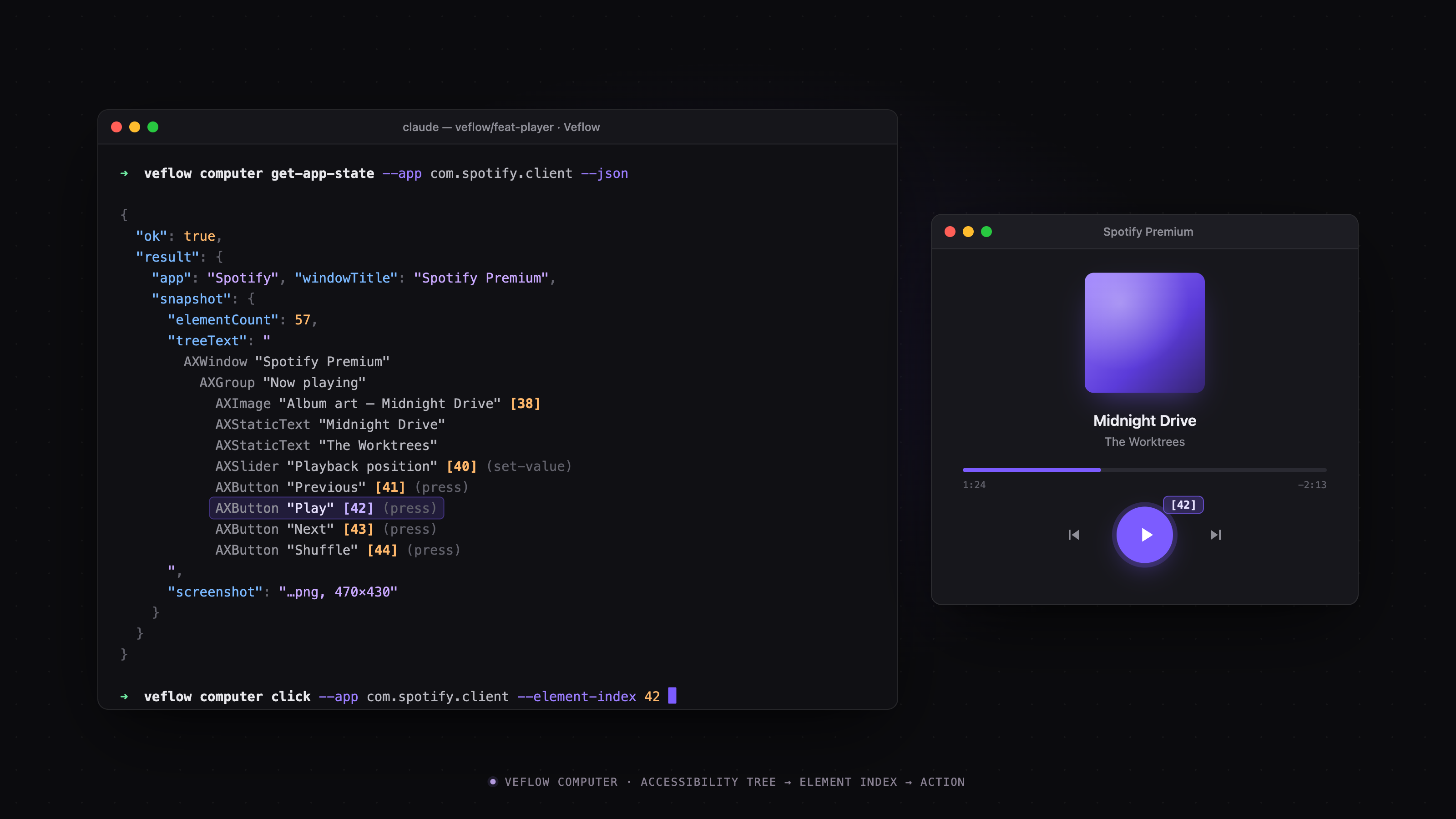The height and width of the screenshot is (819, 1456).
Task: Minimize the Spotify Premium window
Action: coord(968,232)
